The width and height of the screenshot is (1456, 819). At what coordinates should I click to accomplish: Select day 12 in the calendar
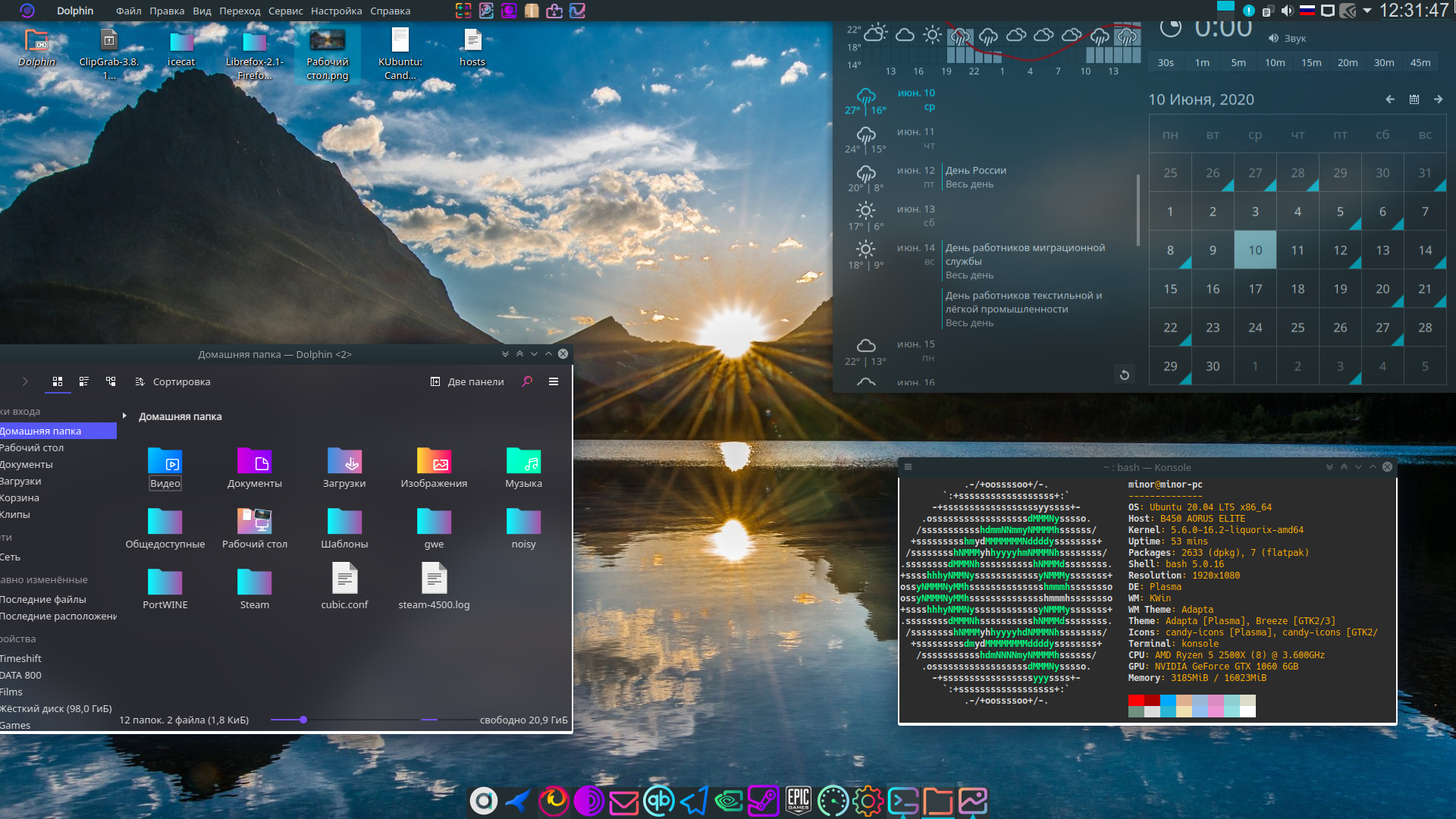tap(1340, 249)
